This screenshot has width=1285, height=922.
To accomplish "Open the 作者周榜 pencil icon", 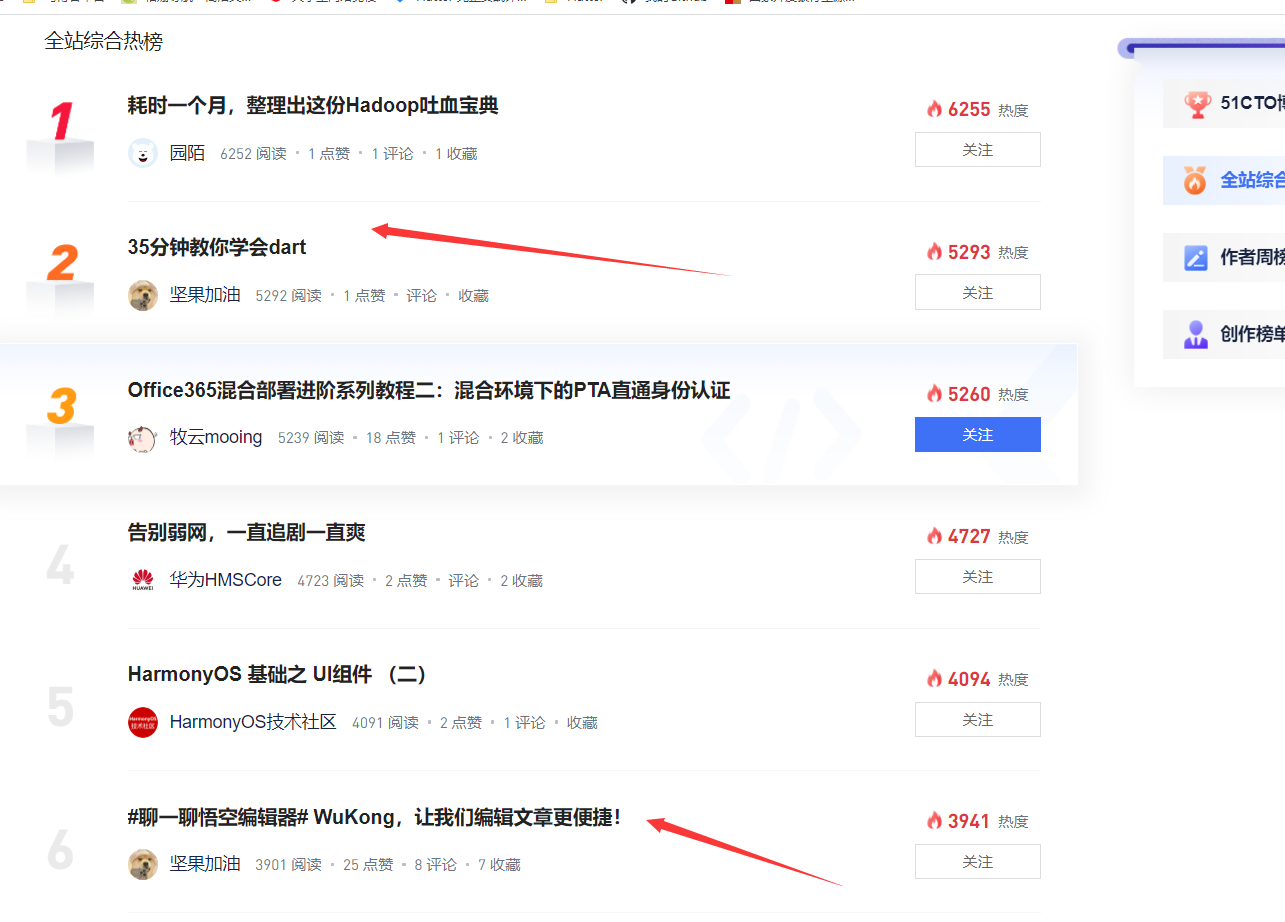I will point(1196,257).
